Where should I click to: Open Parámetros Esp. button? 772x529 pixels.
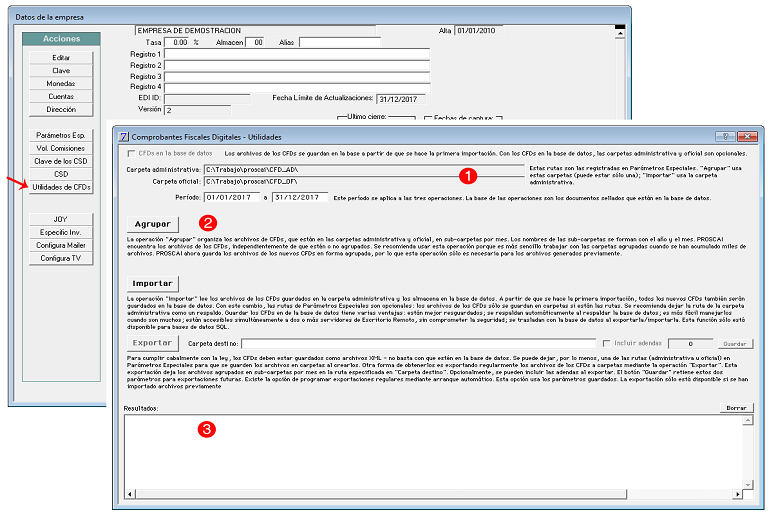[61, 135]
